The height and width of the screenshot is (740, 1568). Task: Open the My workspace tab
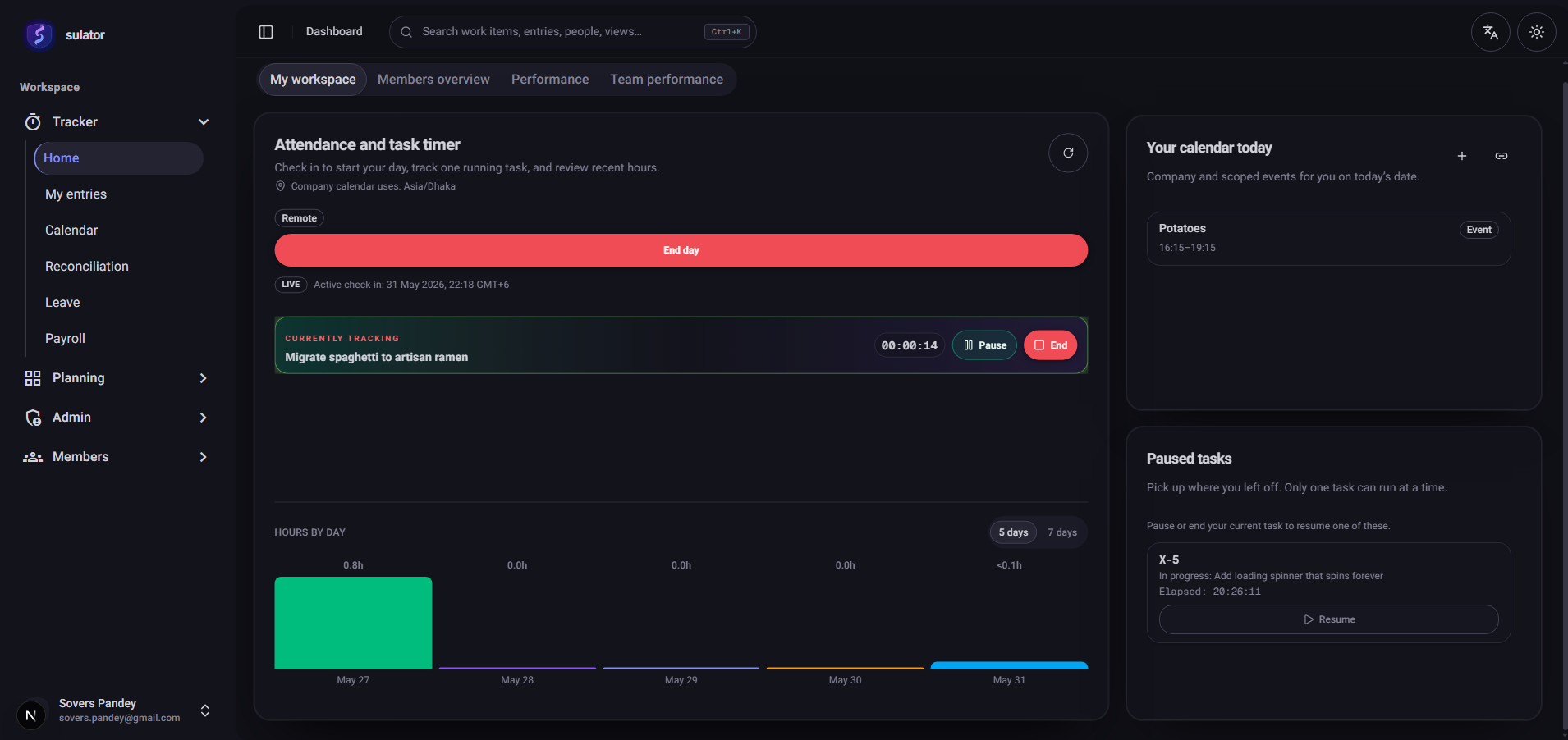point(313,80)
